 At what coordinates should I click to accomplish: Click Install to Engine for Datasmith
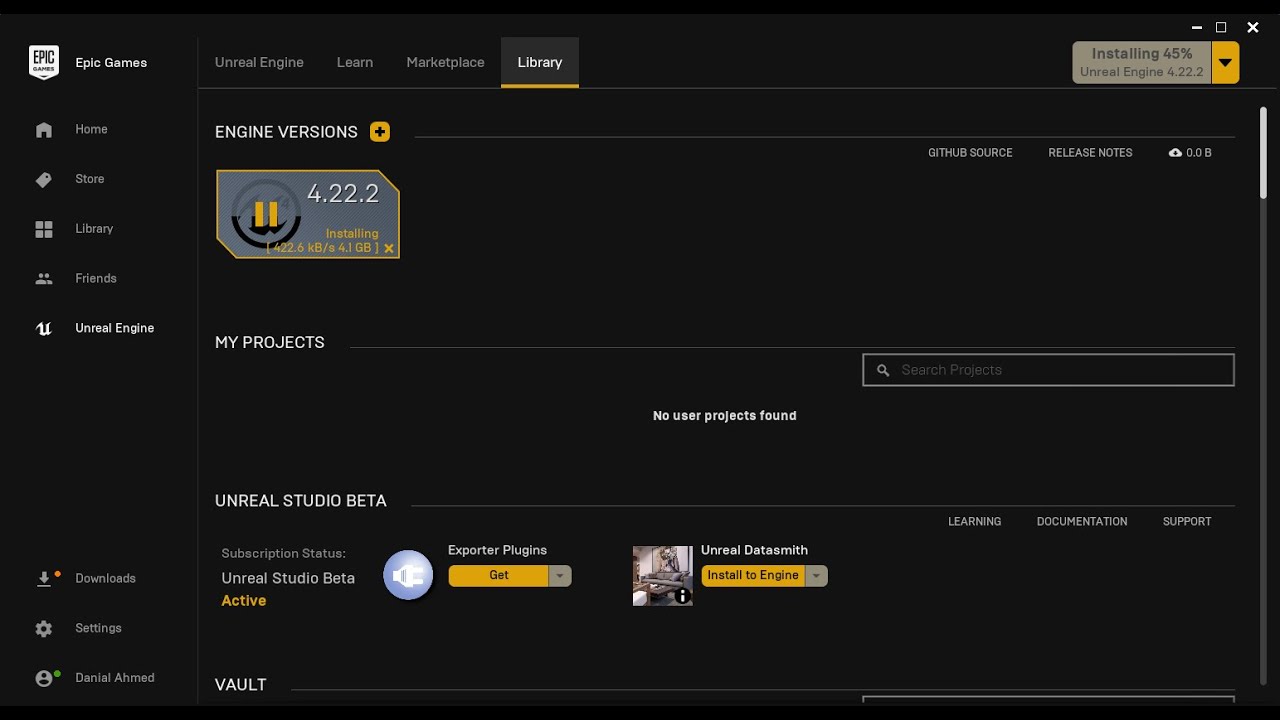[753, 576]
